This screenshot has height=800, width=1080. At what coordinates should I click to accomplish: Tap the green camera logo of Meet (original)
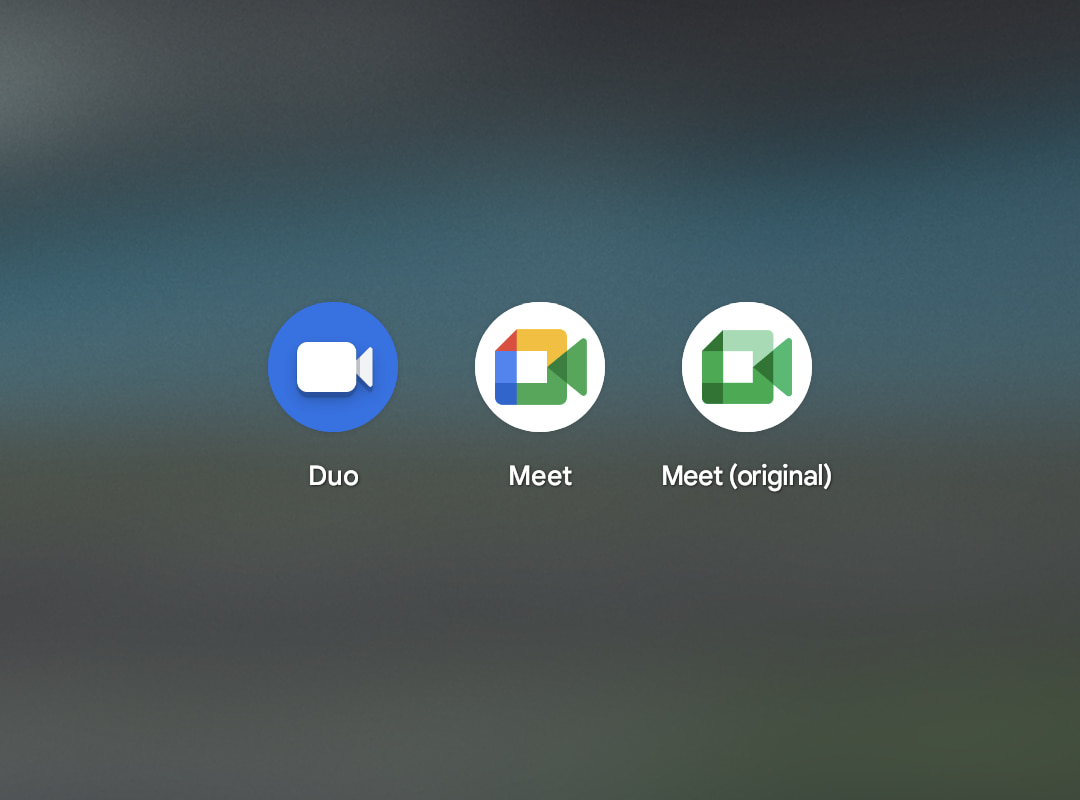click(747, 367)
